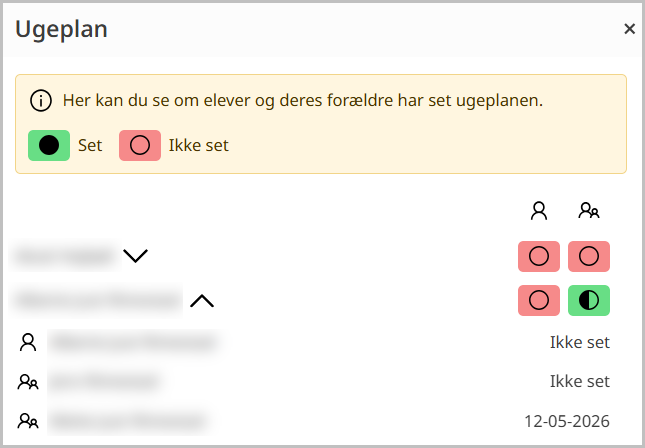Collapse the second student row chevron
The height and width of the screenshot is (448, 645).
[x=202, y=301]
